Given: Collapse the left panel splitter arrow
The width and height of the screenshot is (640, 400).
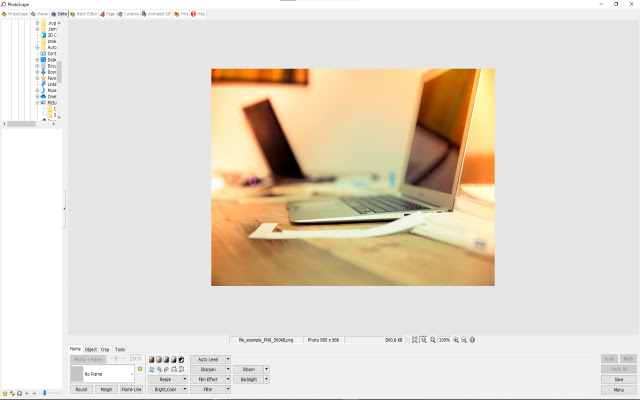Looking at the screenshot, I should 64,209.
